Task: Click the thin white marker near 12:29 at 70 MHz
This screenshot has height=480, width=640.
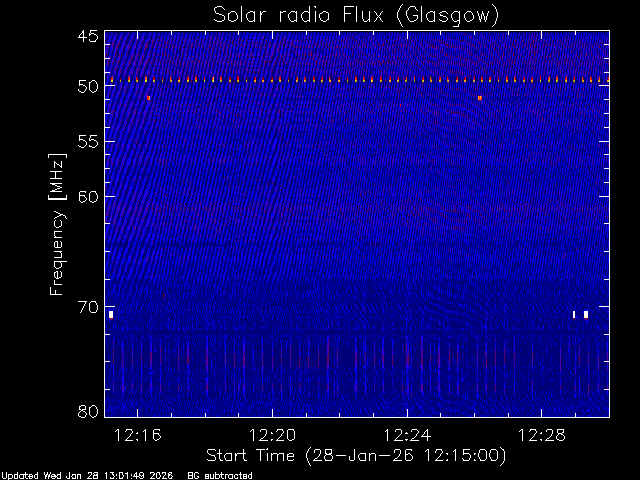Action: point(574,314)
